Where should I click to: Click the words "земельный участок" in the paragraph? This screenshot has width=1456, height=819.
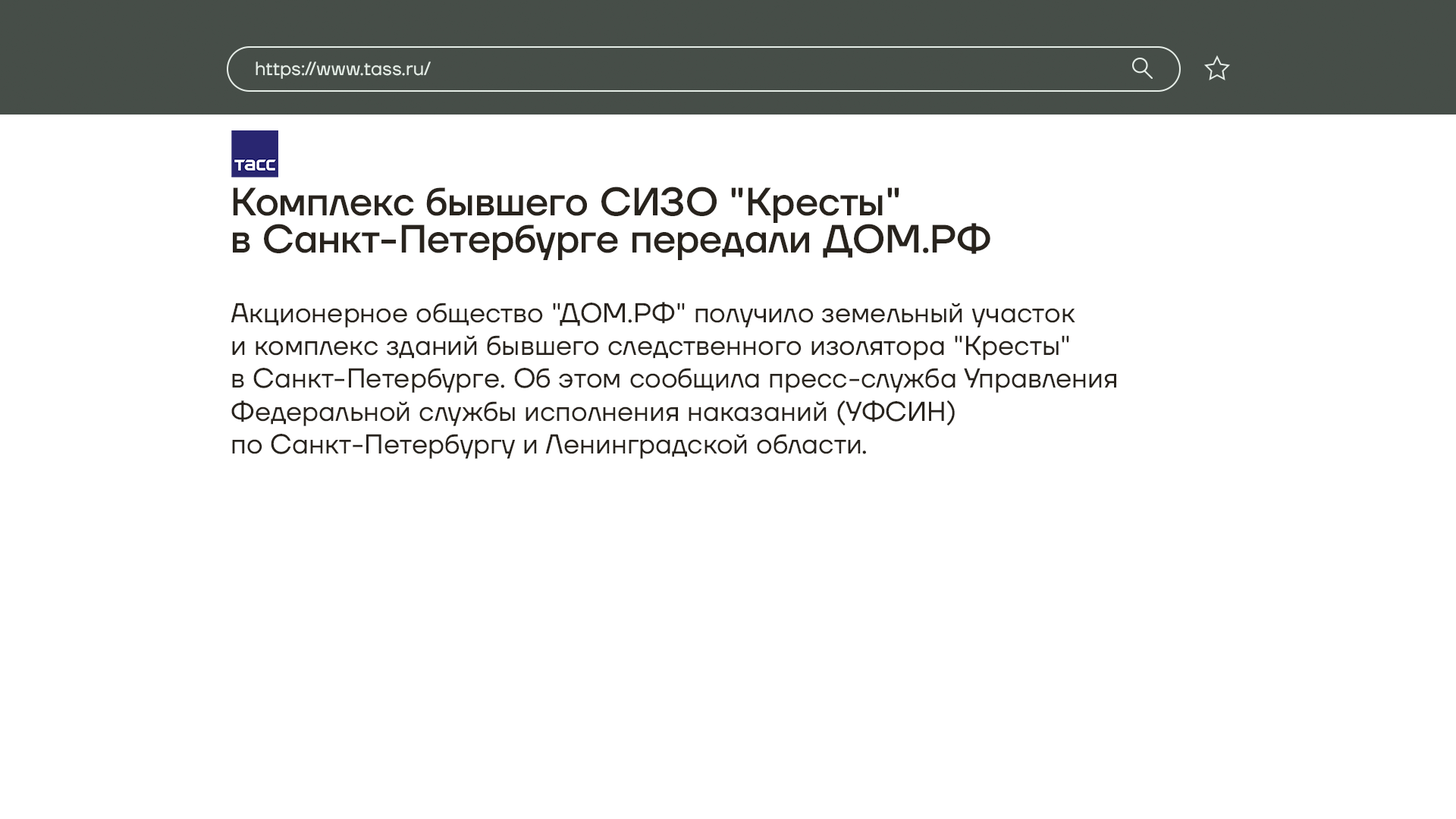(947, 313)
